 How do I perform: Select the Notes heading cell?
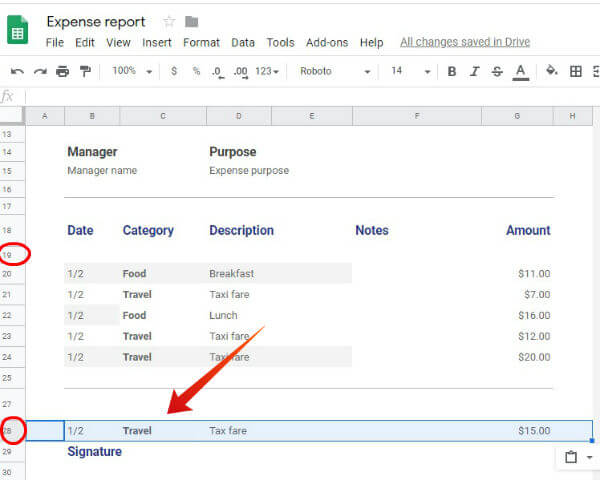tap(372, 230)
